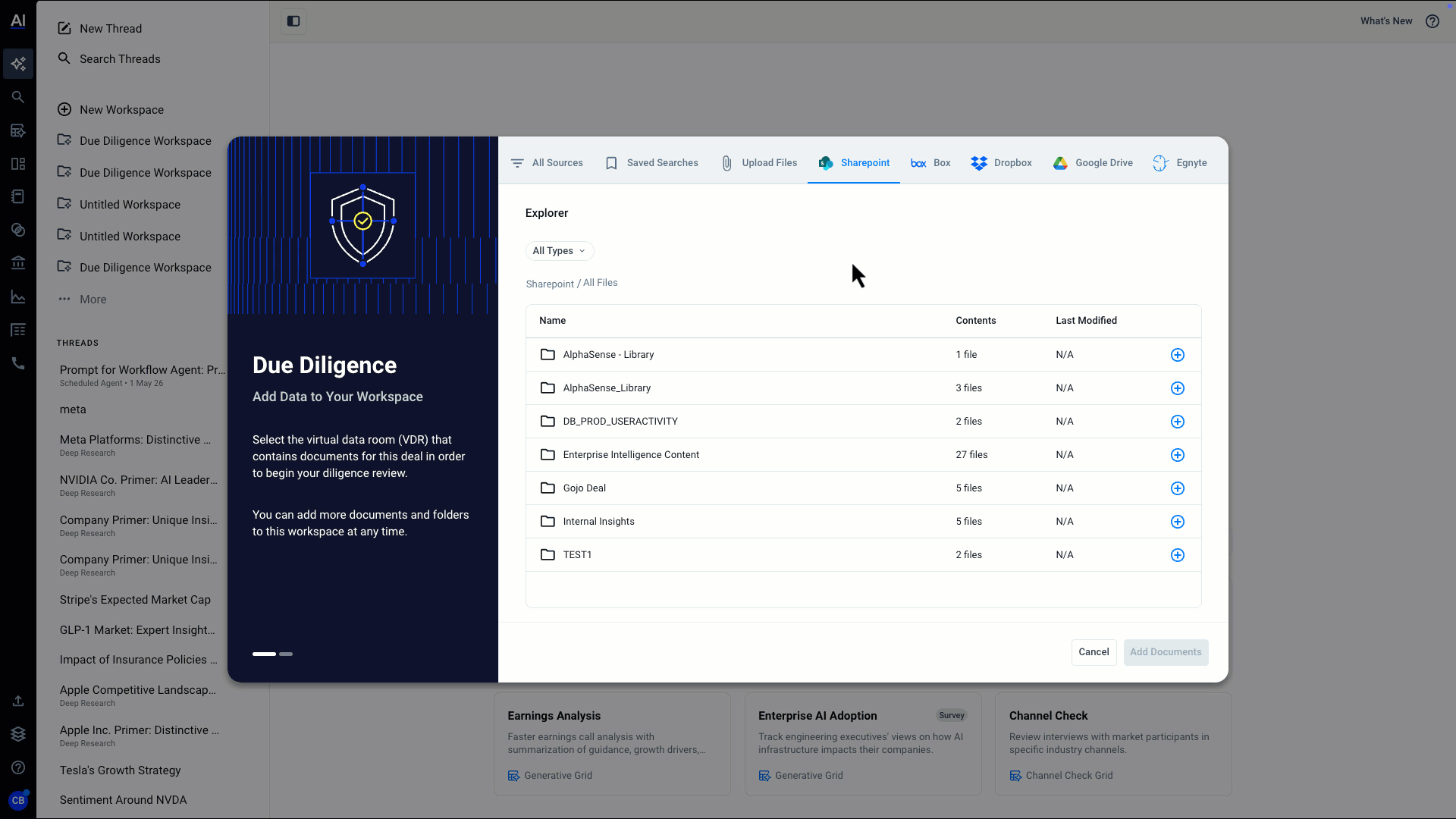Switch to Saved Searches tab
Screen dimensions: 1456x819
pyautogui.click(x=651, y=163)
